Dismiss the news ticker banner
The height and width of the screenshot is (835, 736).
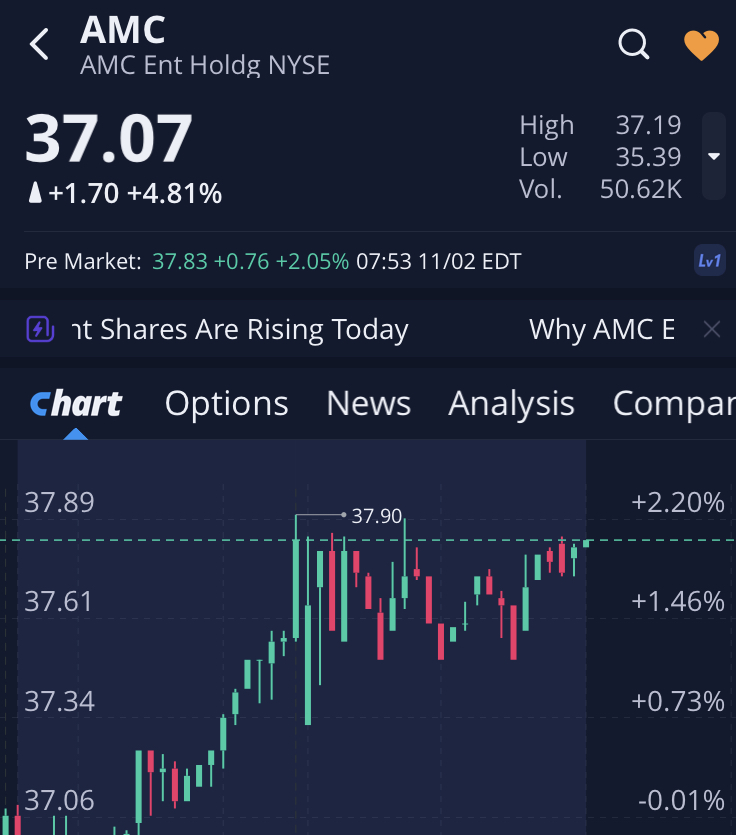tap(711, 329)
